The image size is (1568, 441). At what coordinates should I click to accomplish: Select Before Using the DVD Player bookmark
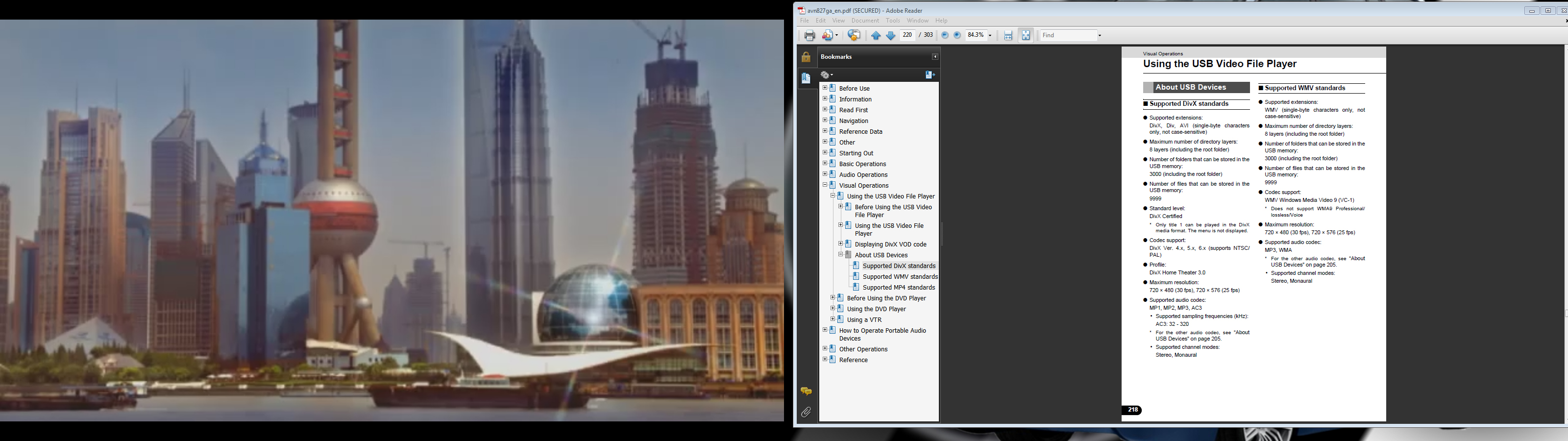(886, 298)
